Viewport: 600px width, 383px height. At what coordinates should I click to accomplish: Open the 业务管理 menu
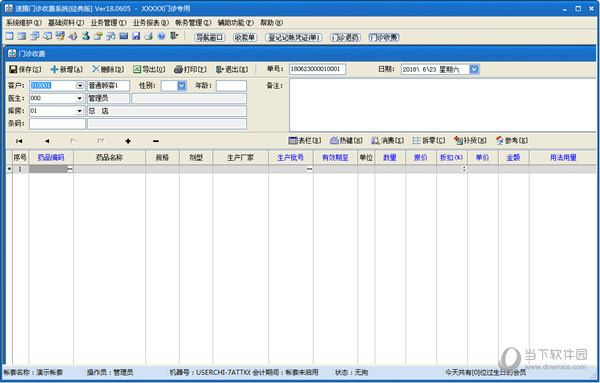pos(108,23)
